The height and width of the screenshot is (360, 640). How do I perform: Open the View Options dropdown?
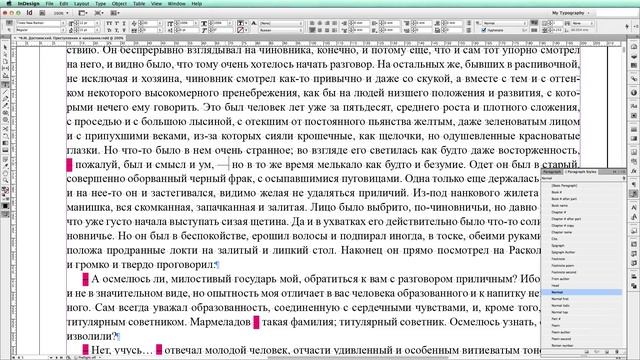pyautogui.click(x=83, y=13)
